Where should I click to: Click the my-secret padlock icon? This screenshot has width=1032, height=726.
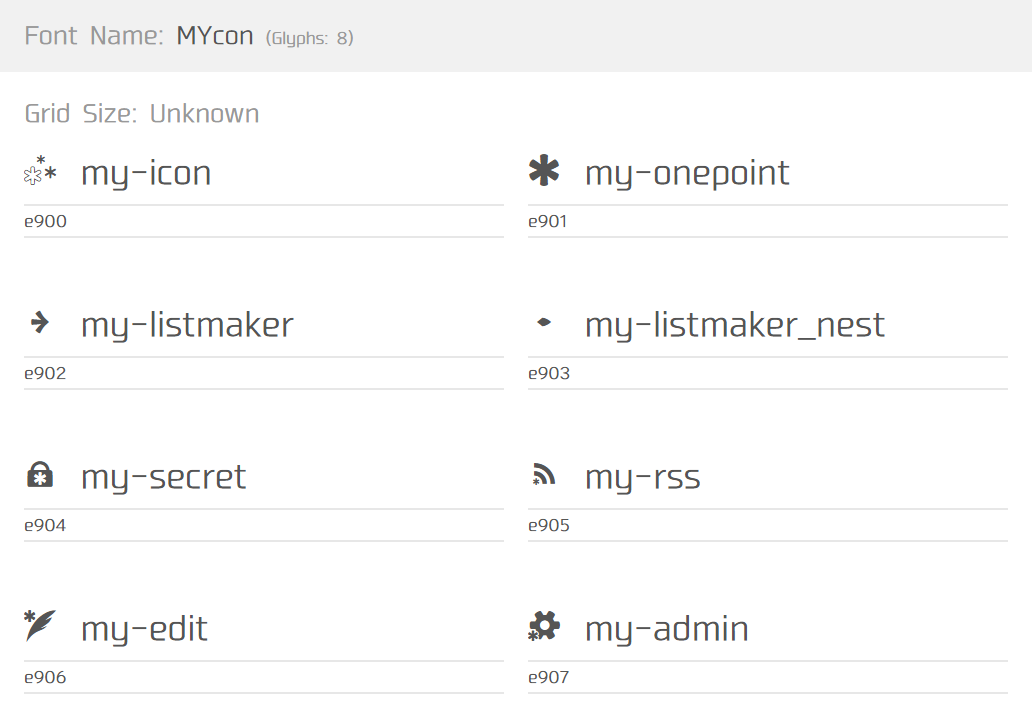tap(39, 475)
